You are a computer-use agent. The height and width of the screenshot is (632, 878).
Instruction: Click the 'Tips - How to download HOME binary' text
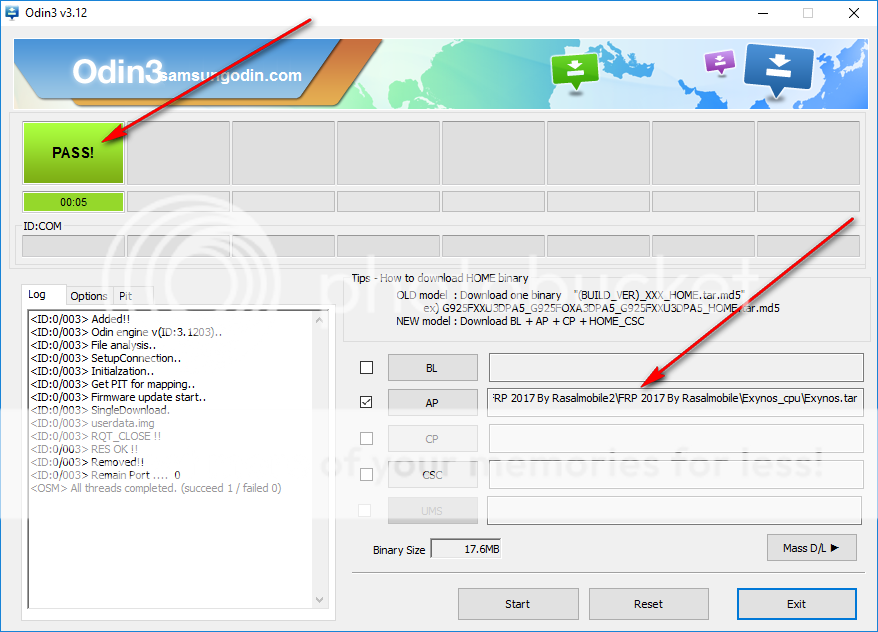(x=440, y=278)
